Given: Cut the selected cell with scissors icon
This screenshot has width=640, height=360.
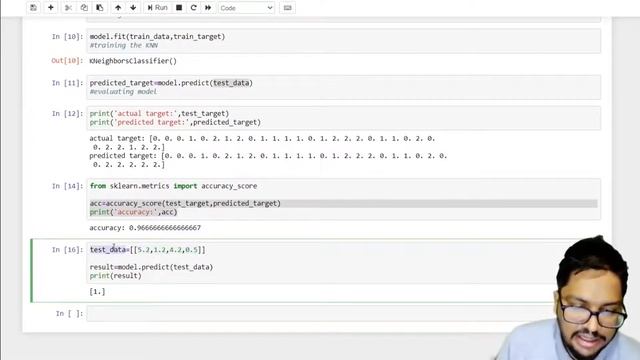Looking at the screenshot, I should point(68,8).
